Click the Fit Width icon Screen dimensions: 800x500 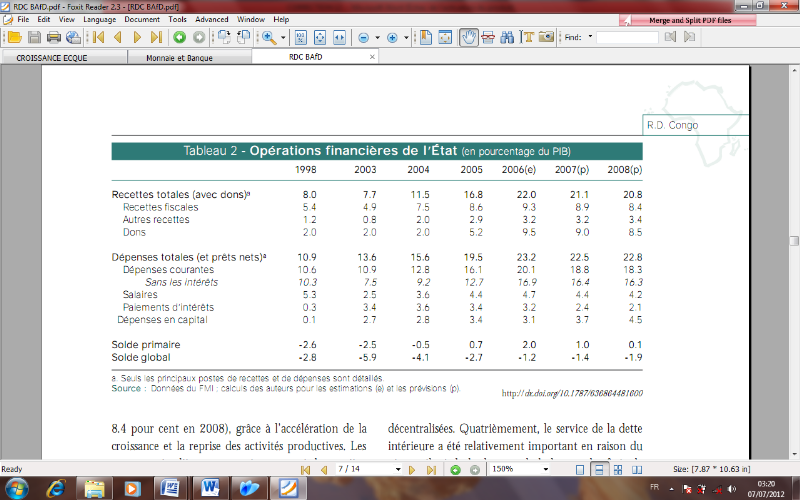coord(339,37)
